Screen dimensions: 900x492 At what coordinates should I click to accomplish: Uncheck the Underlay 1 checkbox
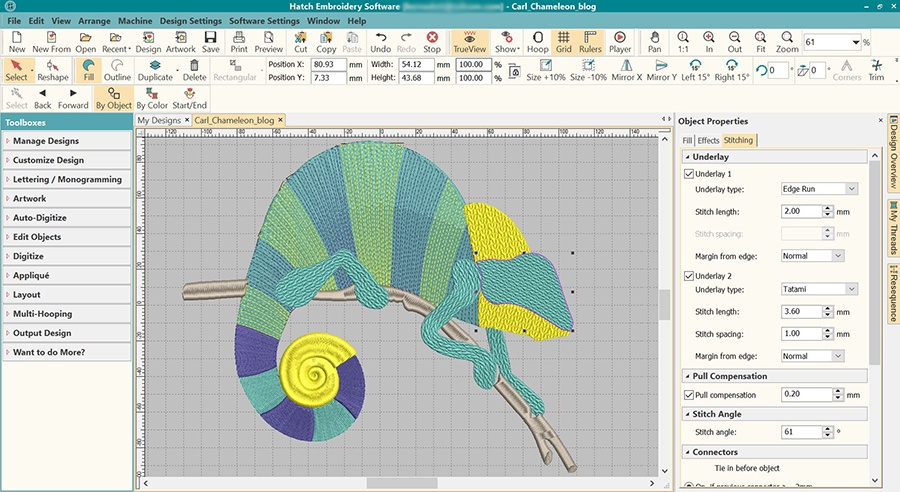(689, 174)
